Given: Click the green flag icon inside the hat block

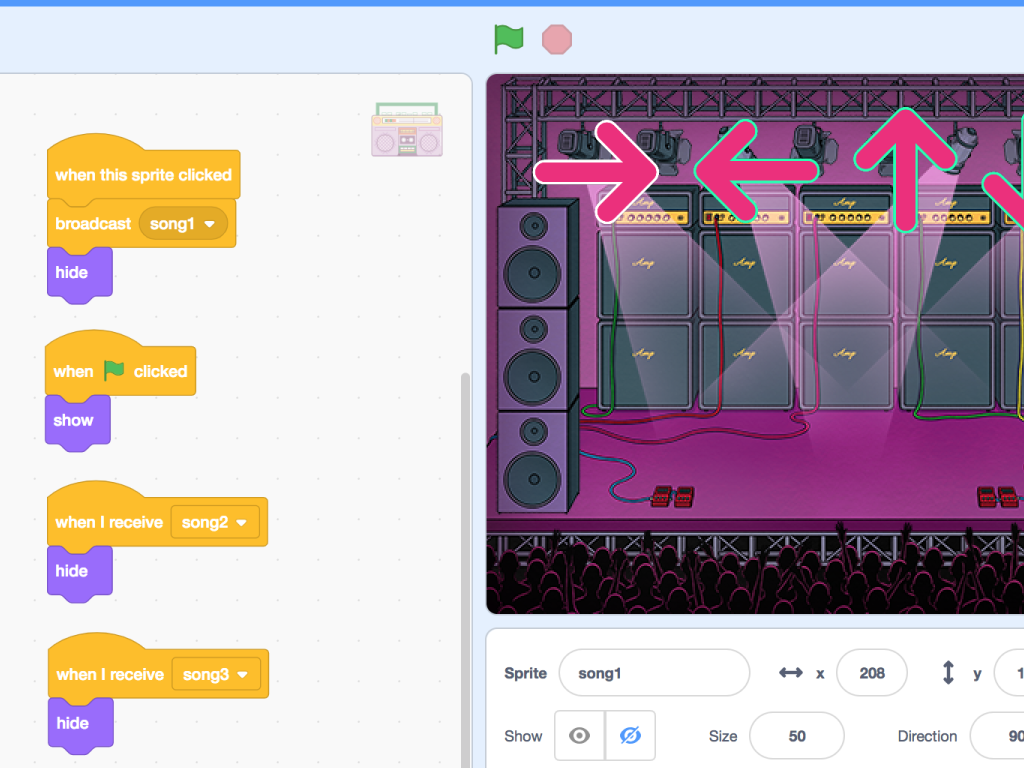Looking at the screenshot, I should pos(114,370).
